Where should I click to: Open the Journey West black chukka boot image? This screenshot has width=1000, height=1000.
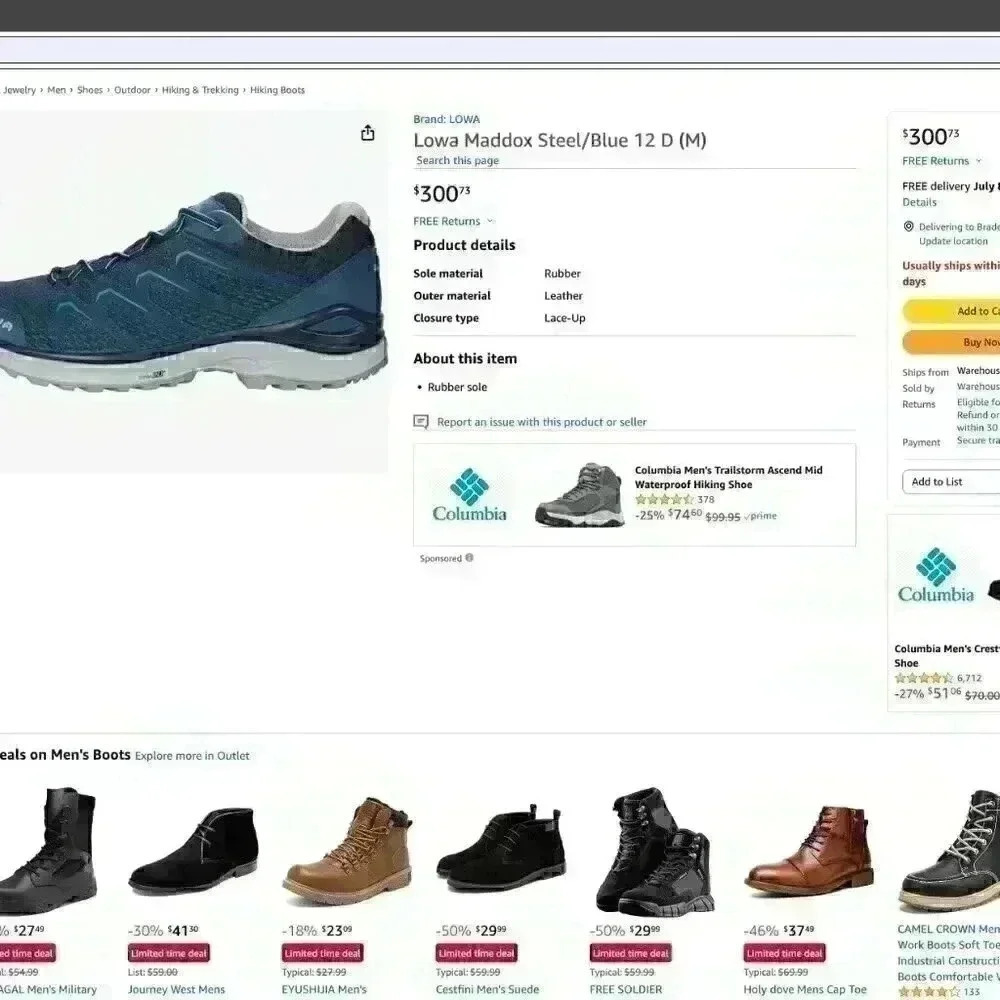point(193,851)
